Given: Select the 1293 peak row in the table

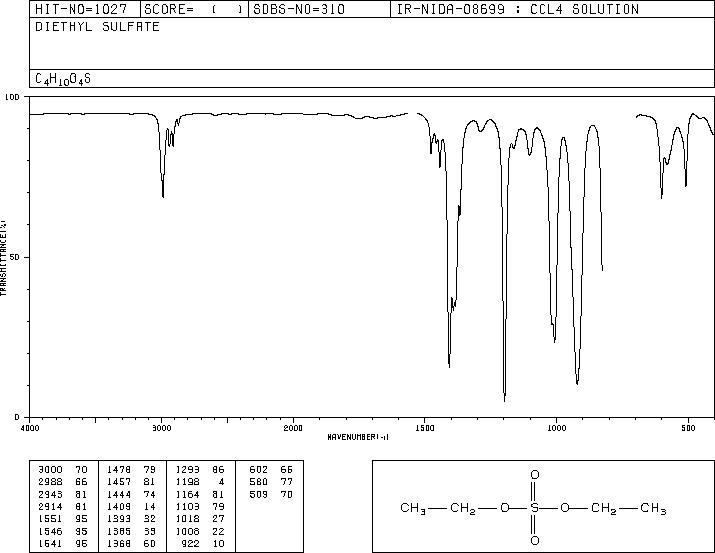Looking at the screenshot, I should [x=200, y=470].
